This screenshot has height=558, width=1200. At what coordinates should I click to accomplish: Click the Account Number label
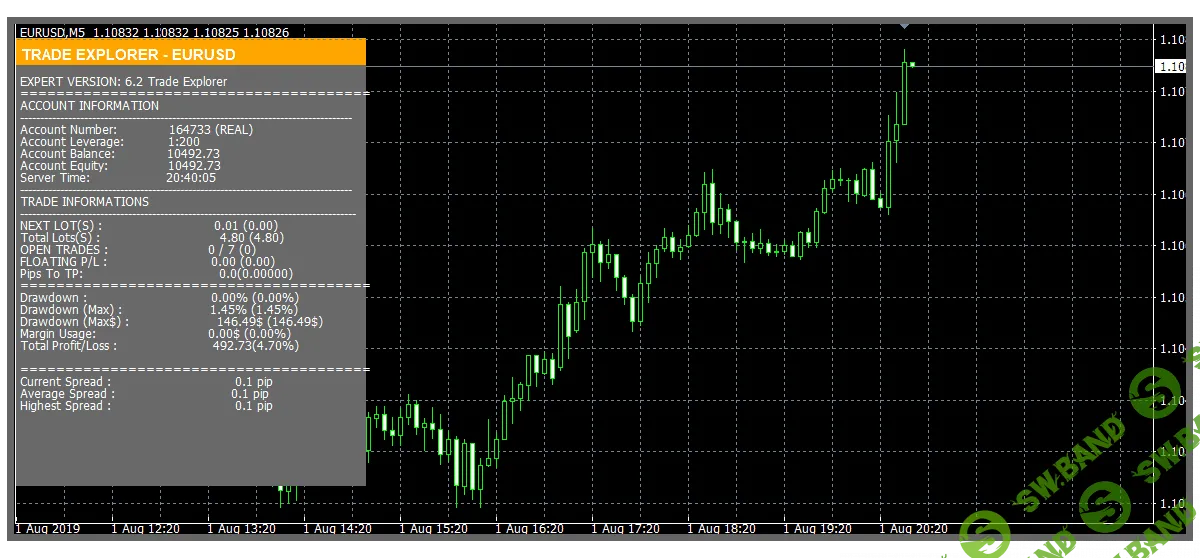point(69,130)
